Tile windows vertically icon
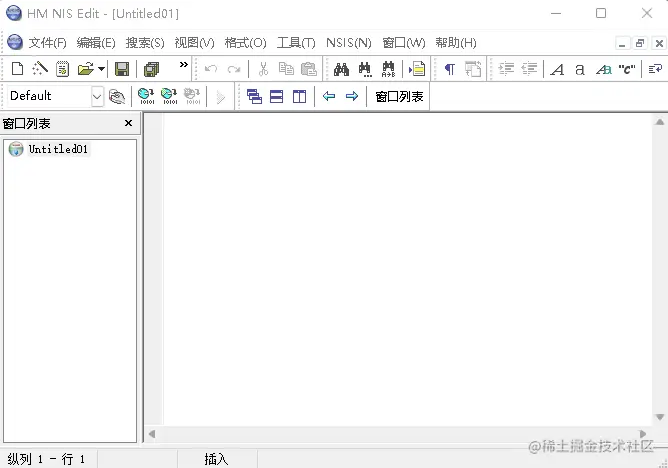This screenshot has height=468, width=668. 299,97
